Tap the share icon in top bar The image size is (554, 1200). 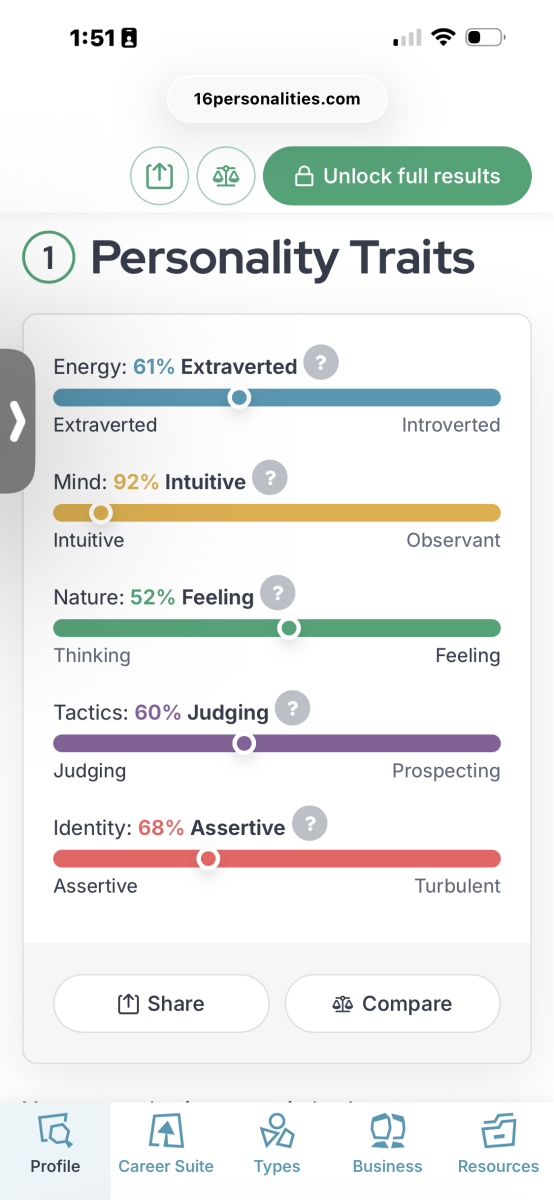point(160,176)
